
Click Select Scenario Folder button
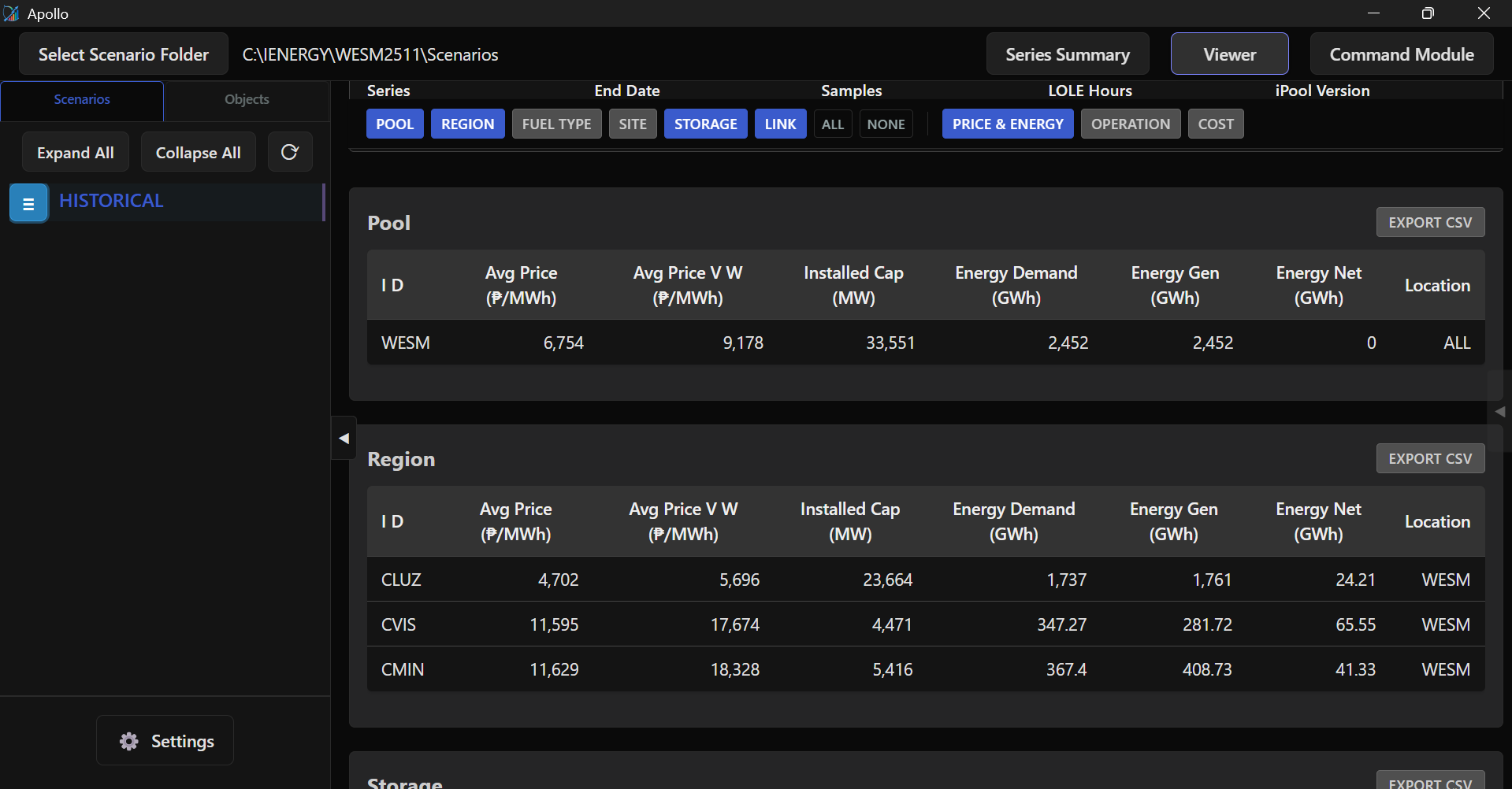(124, 54)
